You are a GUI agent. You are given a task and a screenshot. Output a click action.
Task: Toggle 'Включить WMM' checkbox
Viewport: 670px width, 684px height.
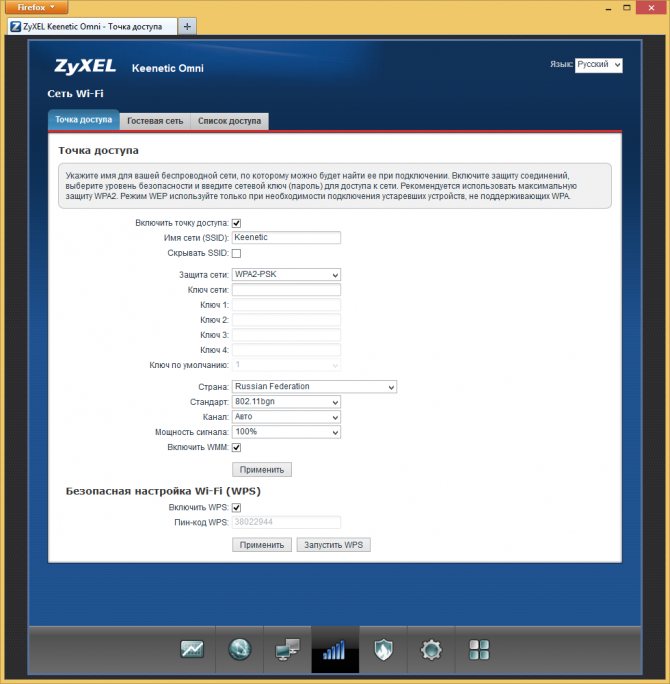pyautogui.click(x=236, y=447)
